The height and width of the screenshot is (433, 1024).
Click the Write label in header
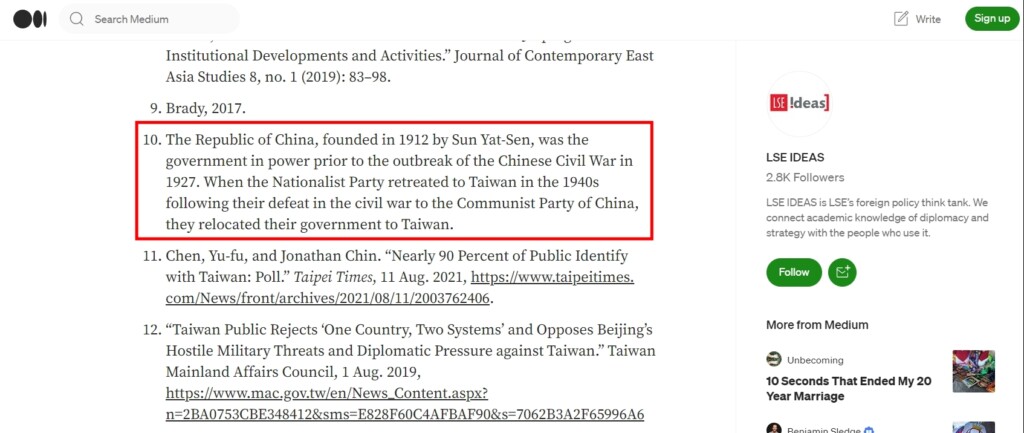coord(928,19)
